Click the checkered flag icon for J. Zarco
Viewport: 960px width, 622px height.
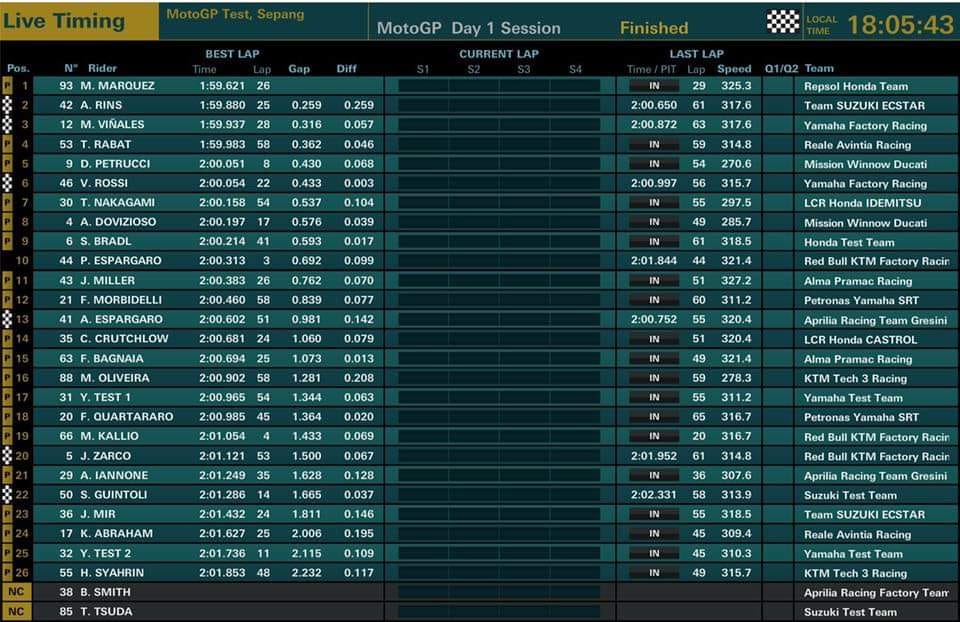pos(7,456)
